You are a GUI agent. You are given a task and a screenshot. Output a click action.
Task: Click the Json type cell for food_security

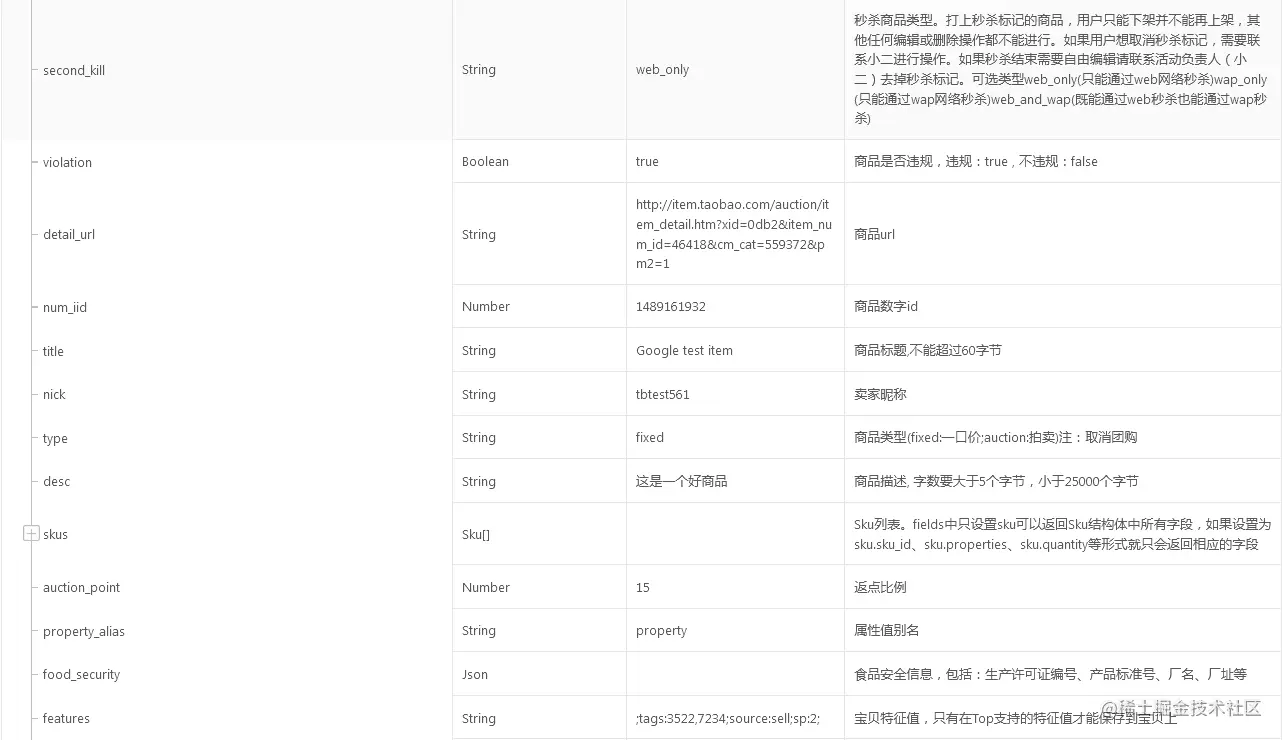[x=474, y=673]
